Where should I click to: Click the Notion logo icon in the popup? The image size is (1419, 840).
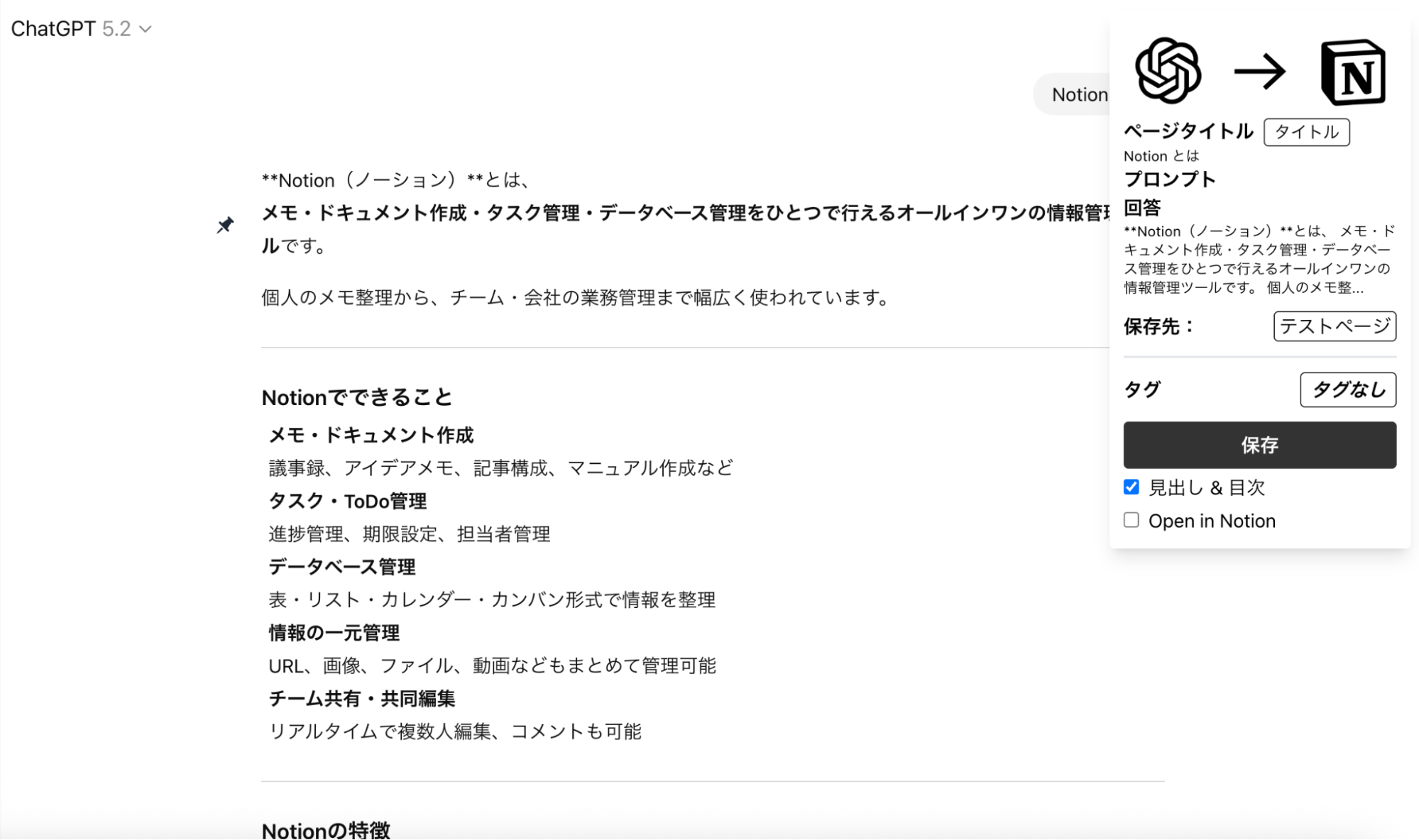[x=1352, y=73]
